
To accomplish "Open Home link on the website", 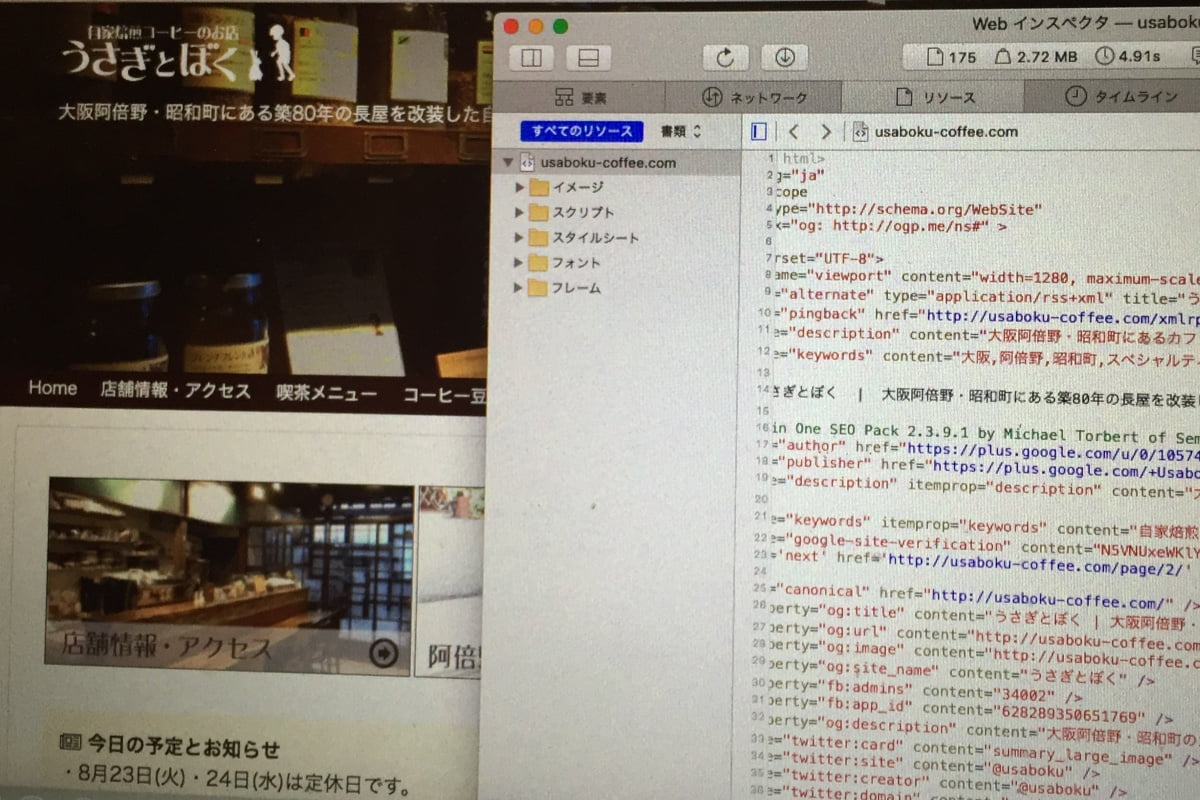I will pos(52,389).
